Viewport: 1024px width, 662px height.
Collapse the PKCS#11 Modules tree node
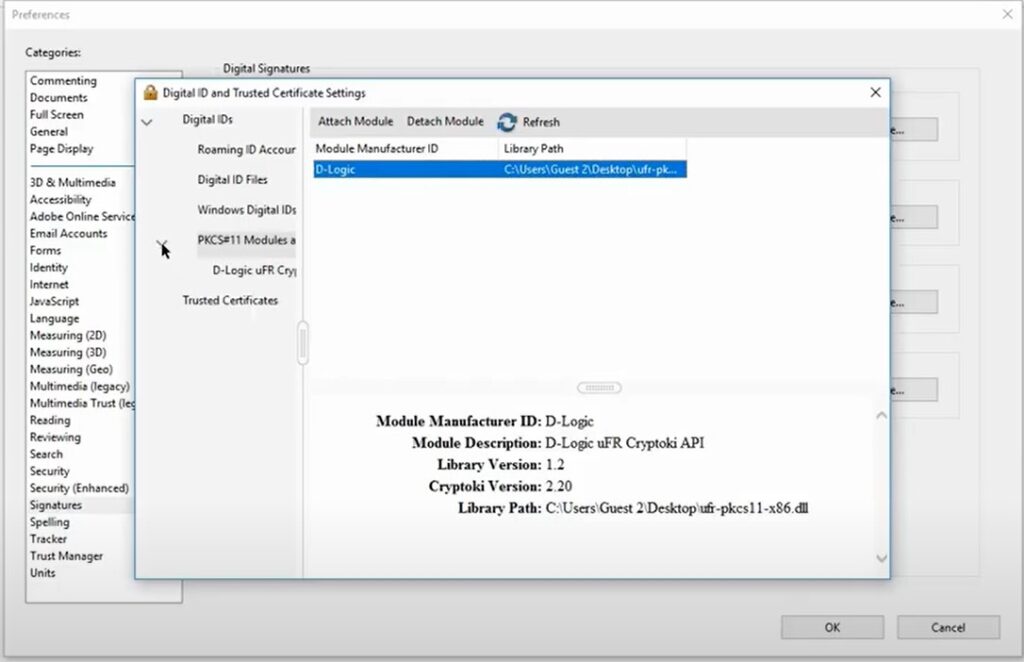point(162,244)
